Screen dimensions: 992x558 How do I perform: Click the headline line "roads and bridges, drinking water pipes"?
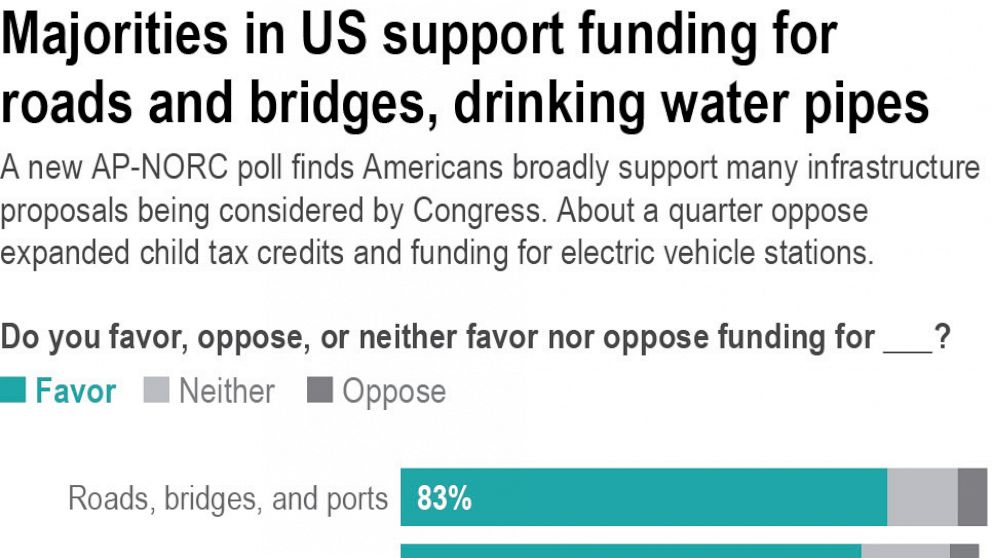click(x=465, y=105)
